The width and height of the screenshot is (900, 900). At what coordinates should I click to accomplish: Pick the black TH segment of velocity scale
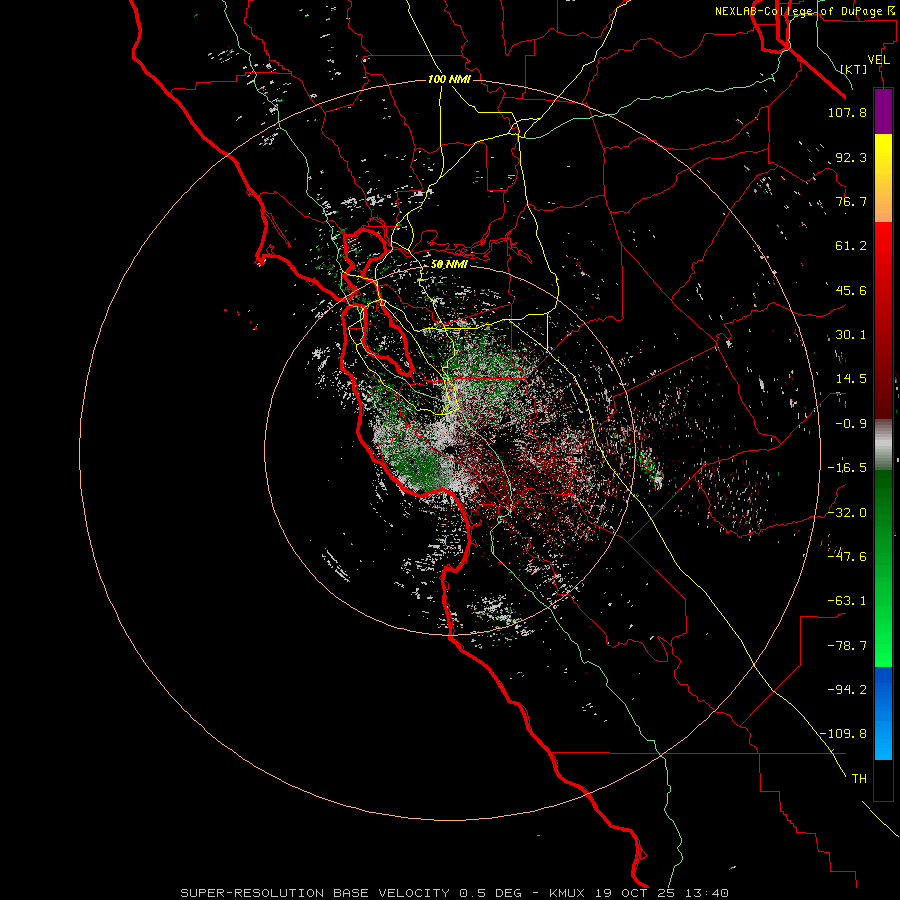pyautogui.click(x=883, y=780)
